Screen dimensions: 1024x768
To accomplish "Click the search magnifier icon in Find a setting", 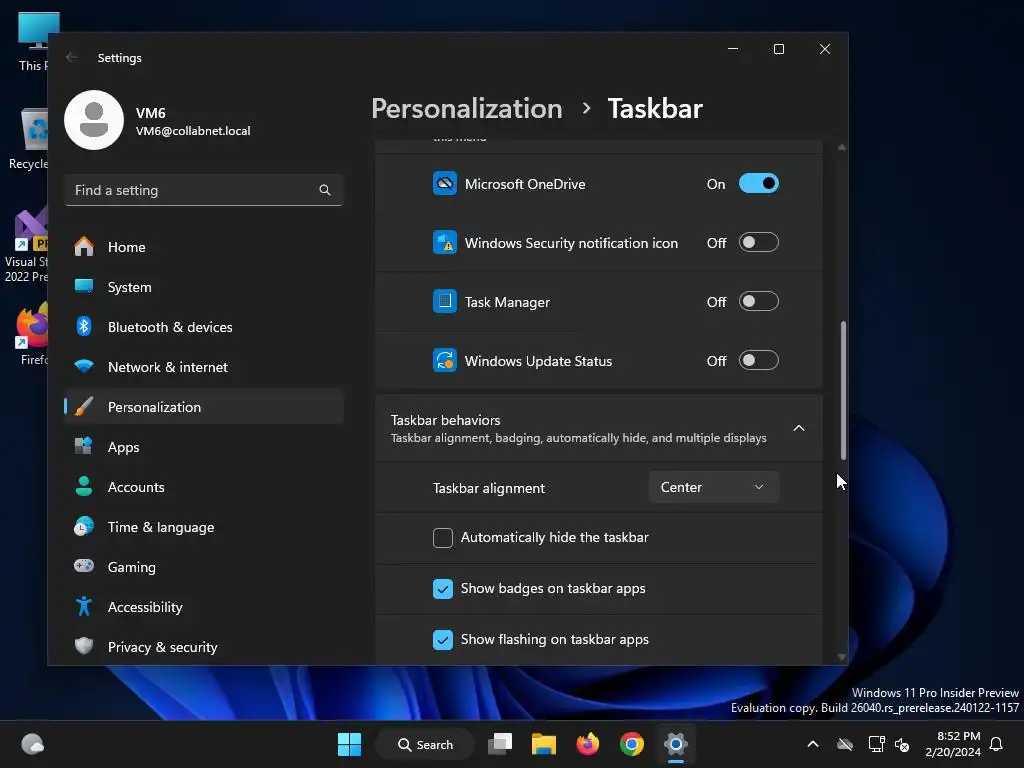I will point(325,190).
